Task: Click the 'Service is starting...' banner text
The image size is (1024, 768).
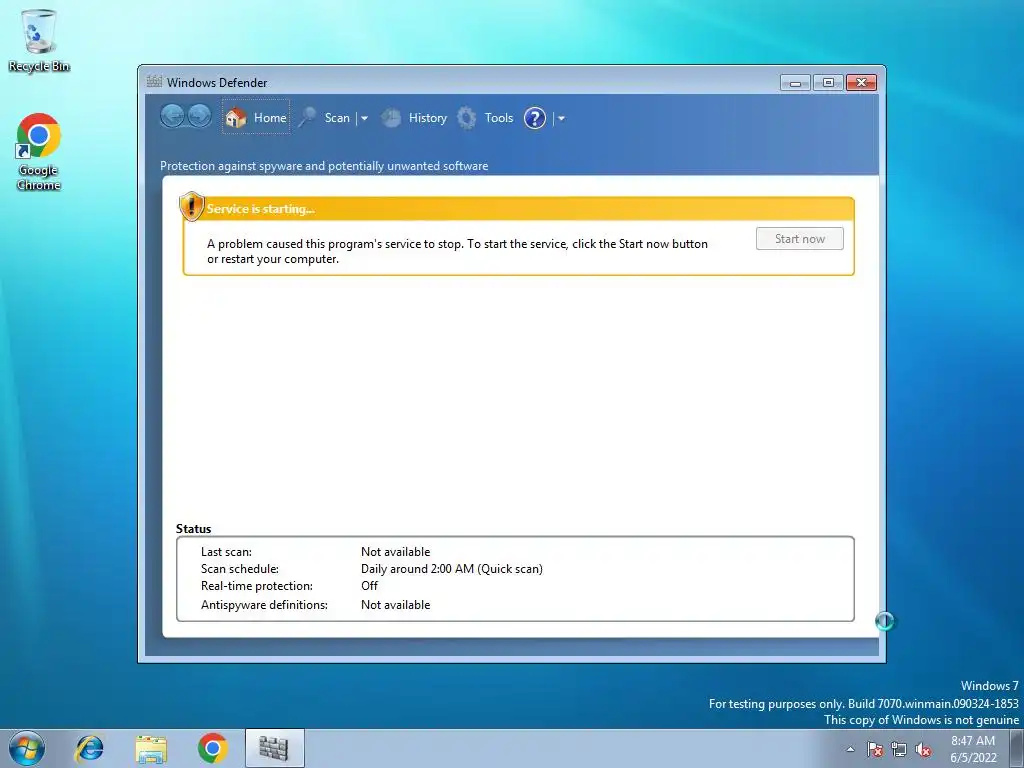Action: click(x=261, y=209)
